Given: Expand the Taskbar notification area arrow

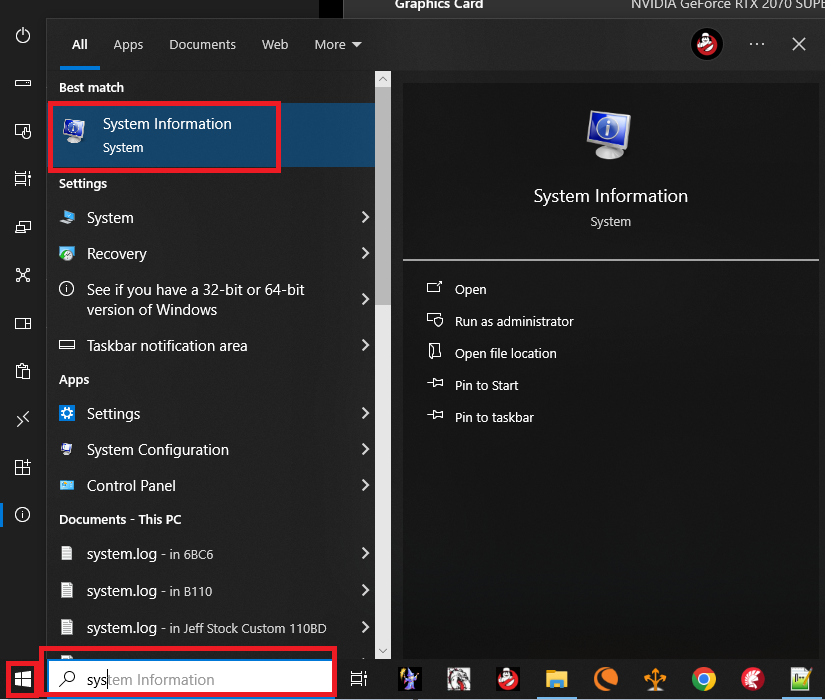Looking at the screenshot, I should [x=365, y=345].
